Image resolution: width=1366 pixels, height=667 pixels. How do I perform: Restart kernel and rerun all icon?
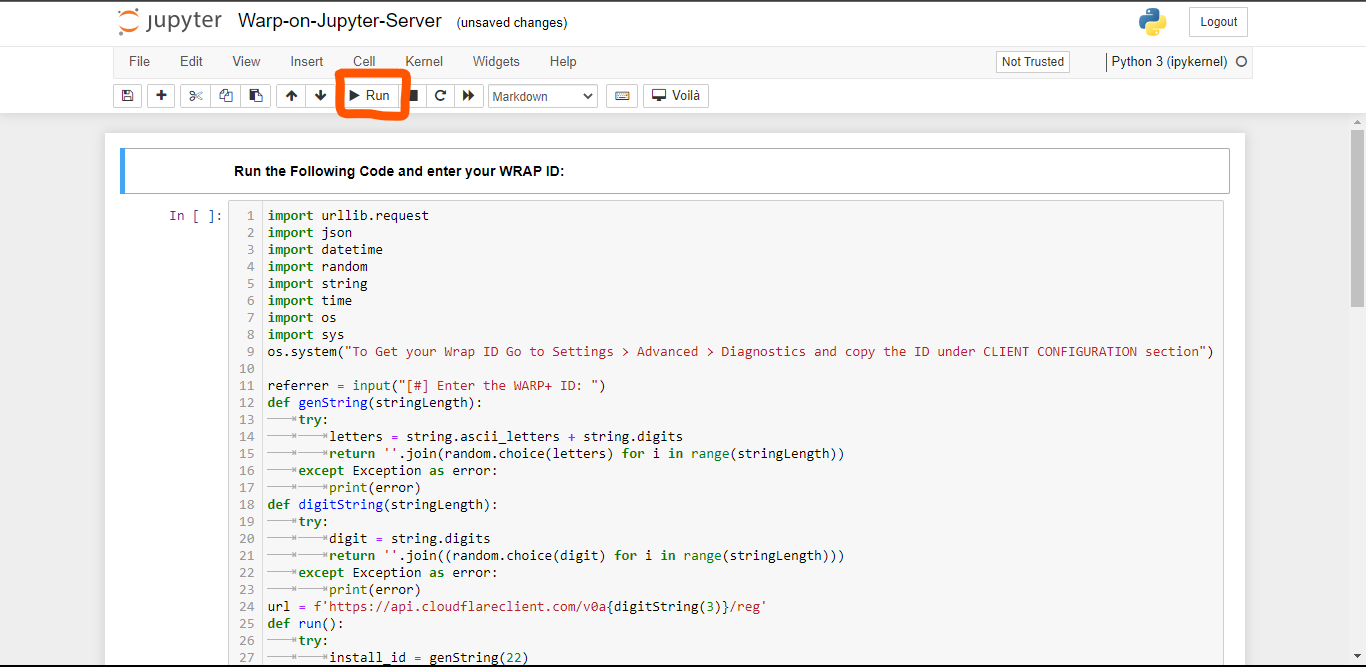[x=468, y=96]
